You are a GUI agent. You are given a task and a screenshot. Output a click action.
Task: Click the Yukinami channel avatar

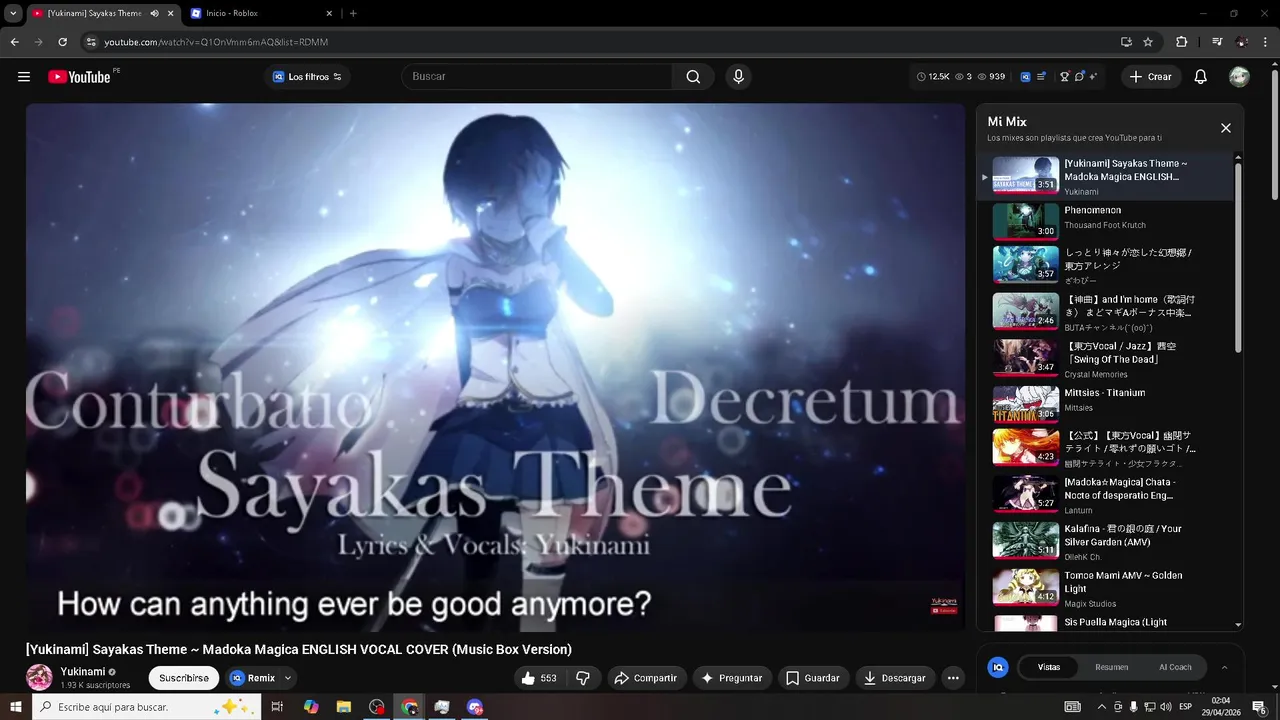click(x=39, y=677)
